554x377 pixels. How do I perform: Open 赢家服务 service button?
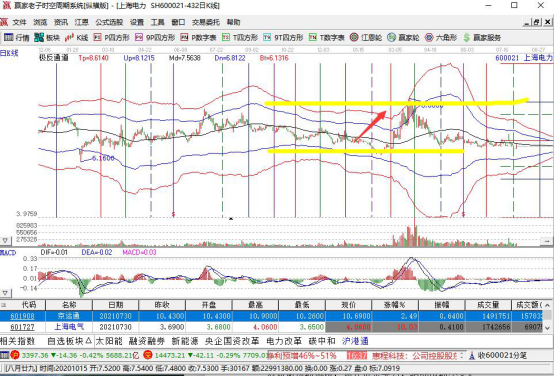click(482, 37)
